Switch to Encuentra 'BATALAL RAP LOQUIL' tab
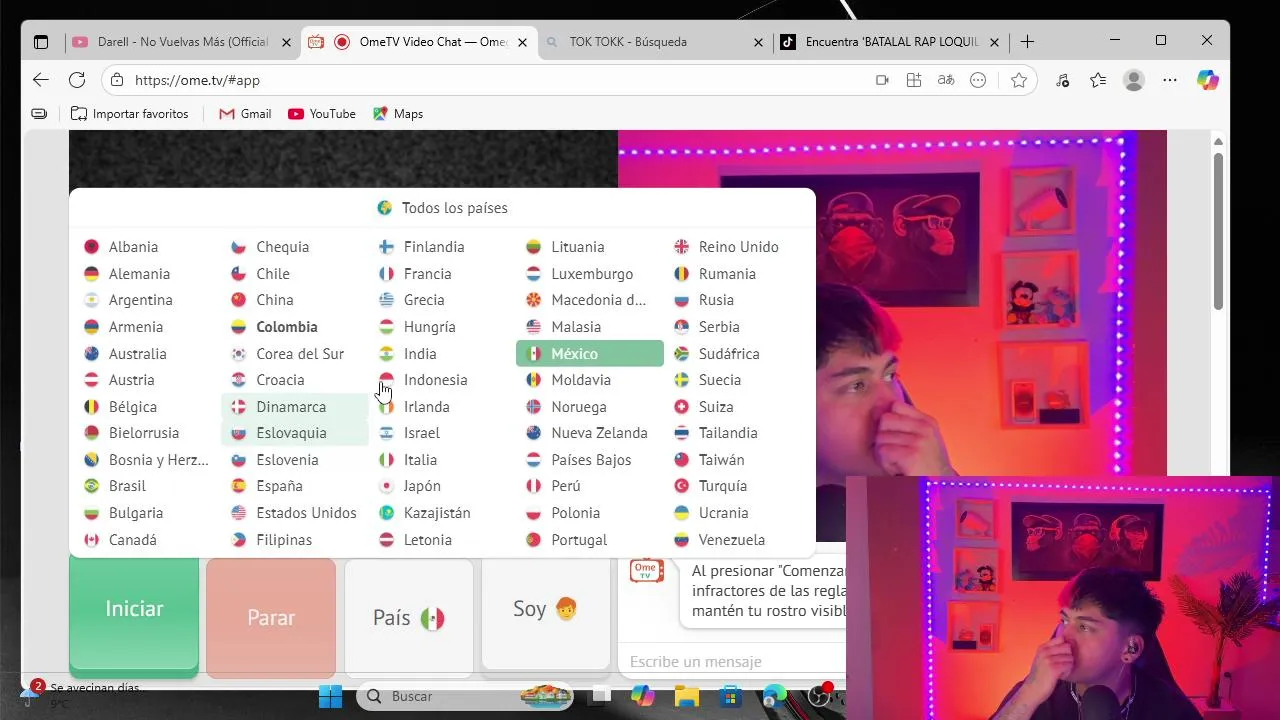Viewport: 1280px width, 720px height. click(x=889, y=42)
